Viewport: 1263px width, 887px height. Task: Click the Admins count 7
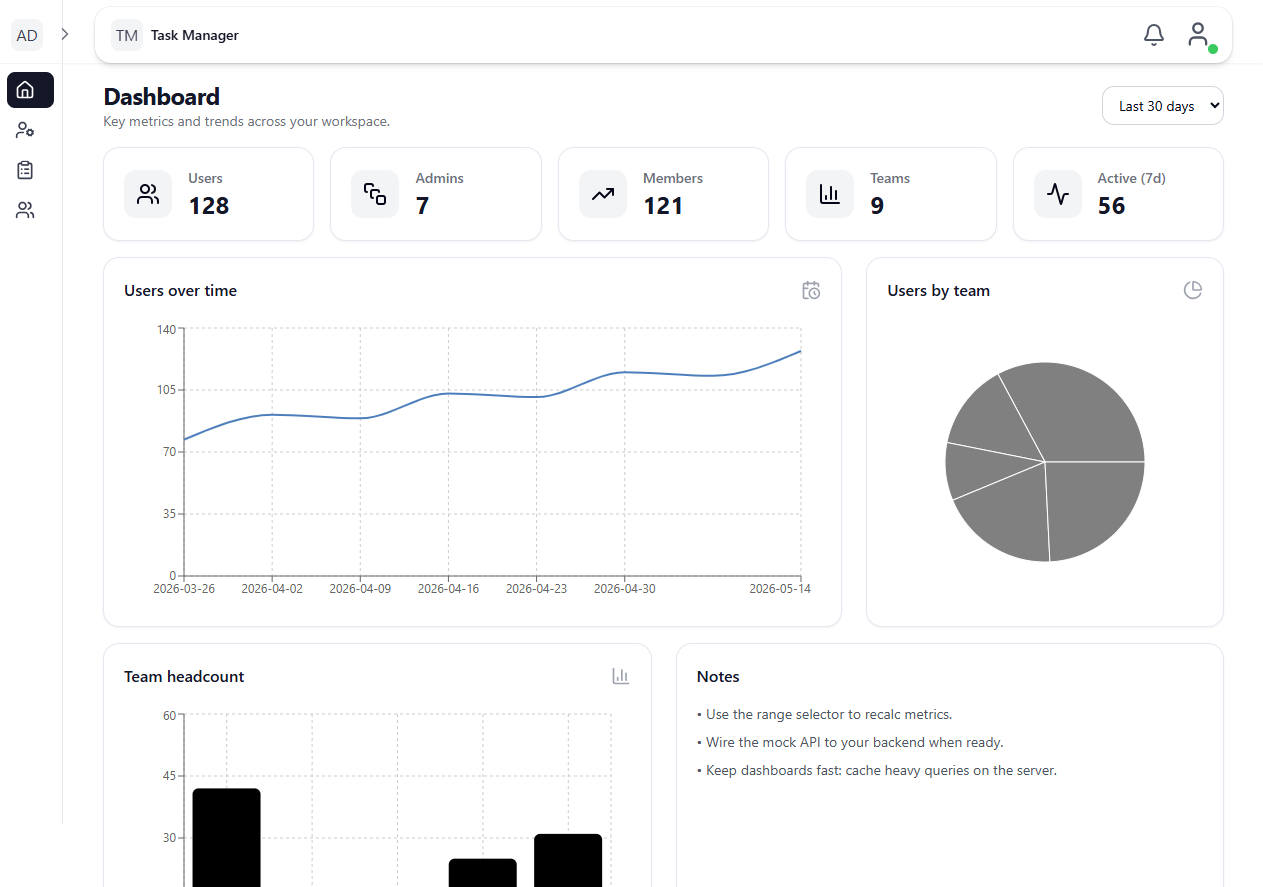(x=422, y=206)
